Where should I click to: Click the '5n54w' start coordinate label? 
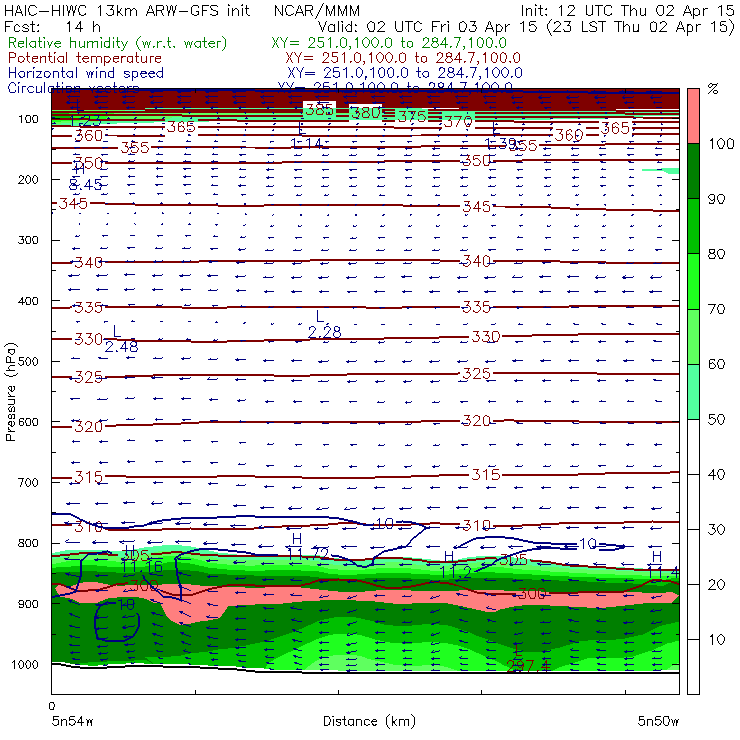click(x=73, y=722)
